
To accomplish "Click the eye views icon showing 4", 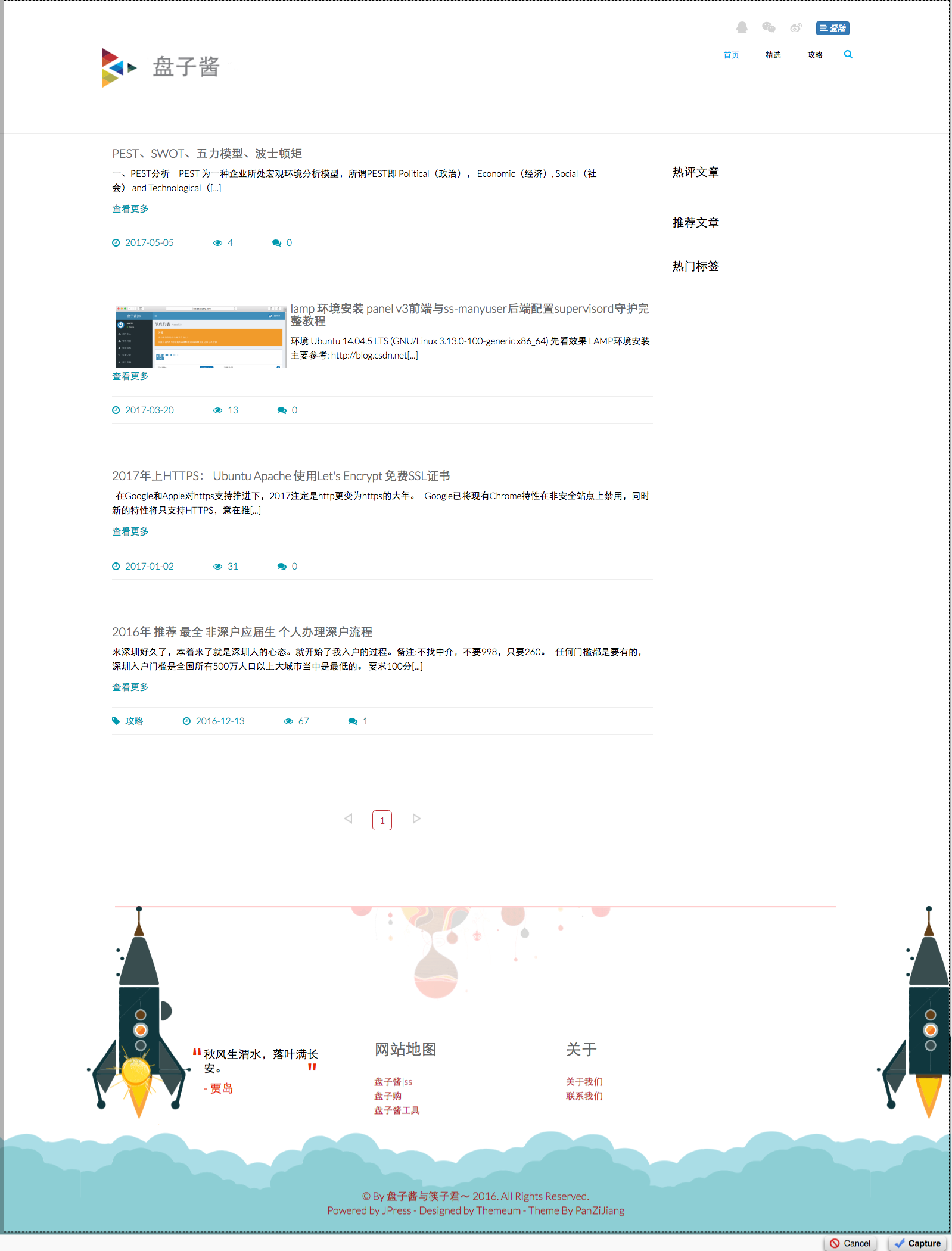I will point(217,243).
